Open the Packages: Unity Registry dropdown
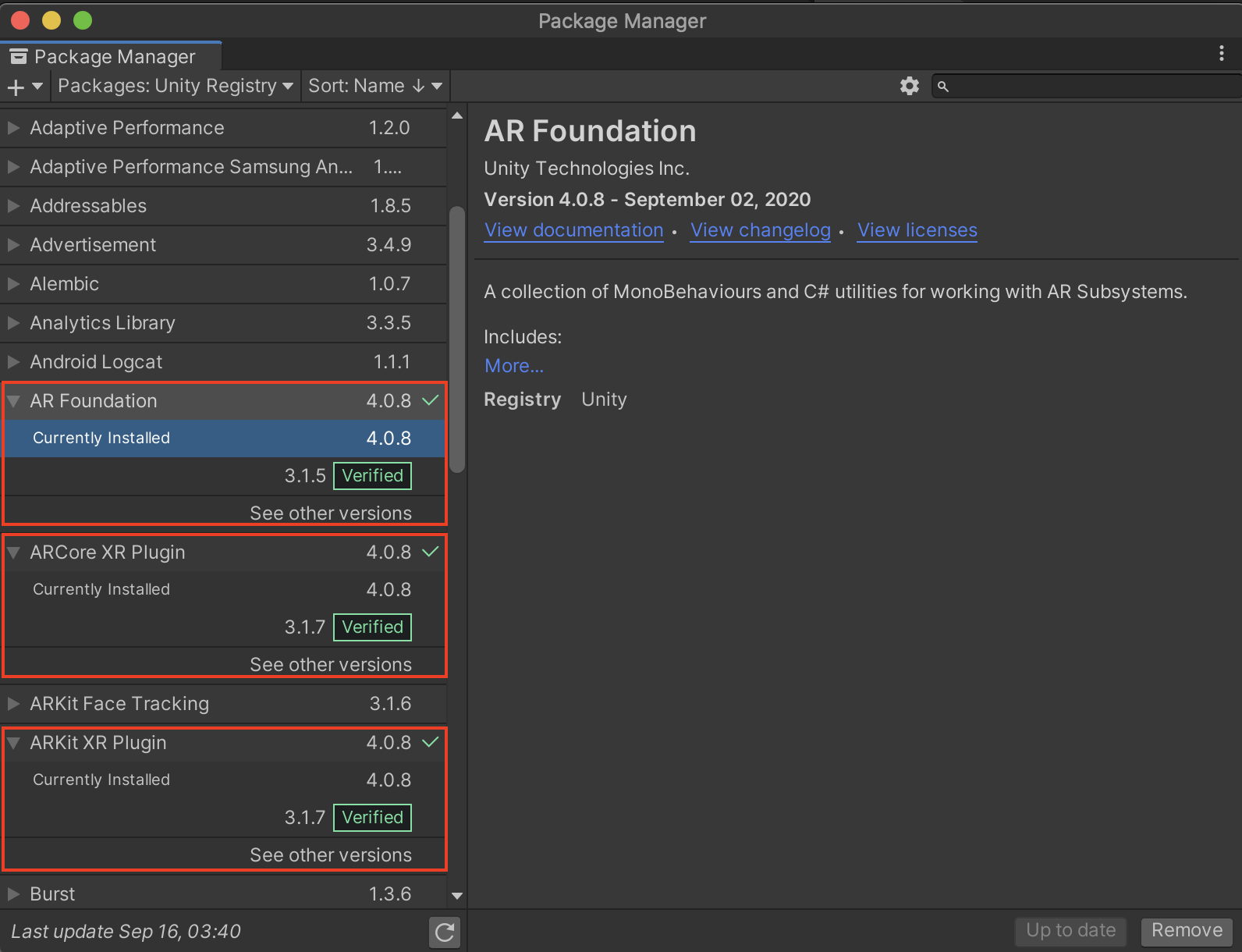This screenshot has width=1242, height=952. coord(176,86)
